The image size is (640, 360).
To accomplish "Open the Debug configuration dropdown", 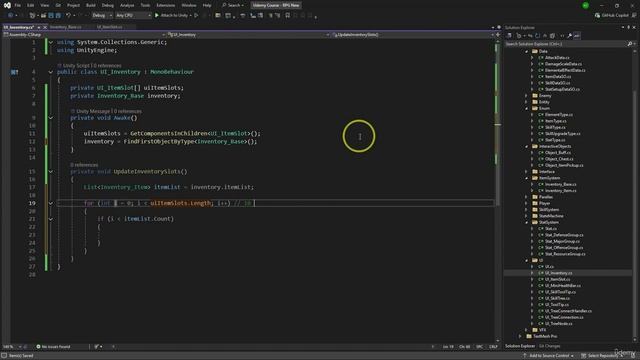I will pos(102,16).
